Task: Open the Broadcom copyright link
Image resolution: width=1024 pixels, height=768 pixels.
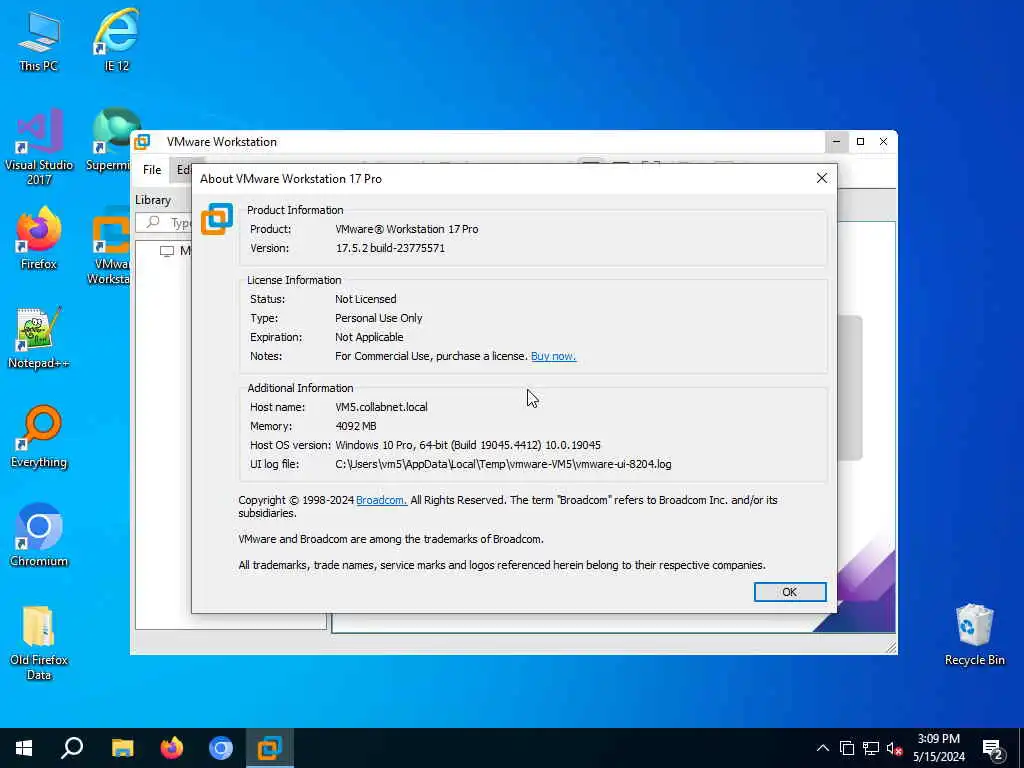Action: (381, 500)
